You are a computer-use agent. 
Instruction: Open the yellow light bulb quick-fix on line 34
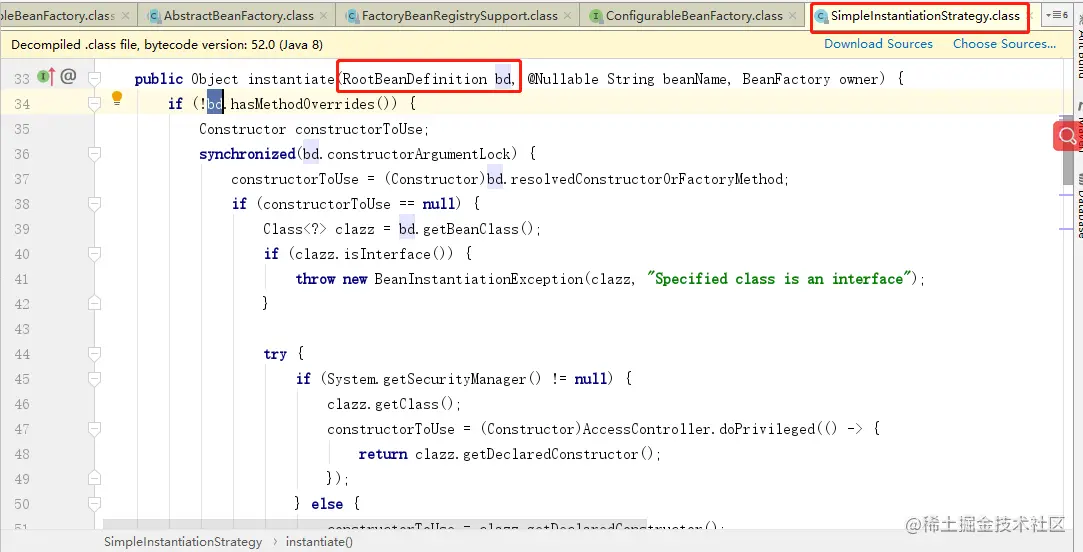[117, 98]
